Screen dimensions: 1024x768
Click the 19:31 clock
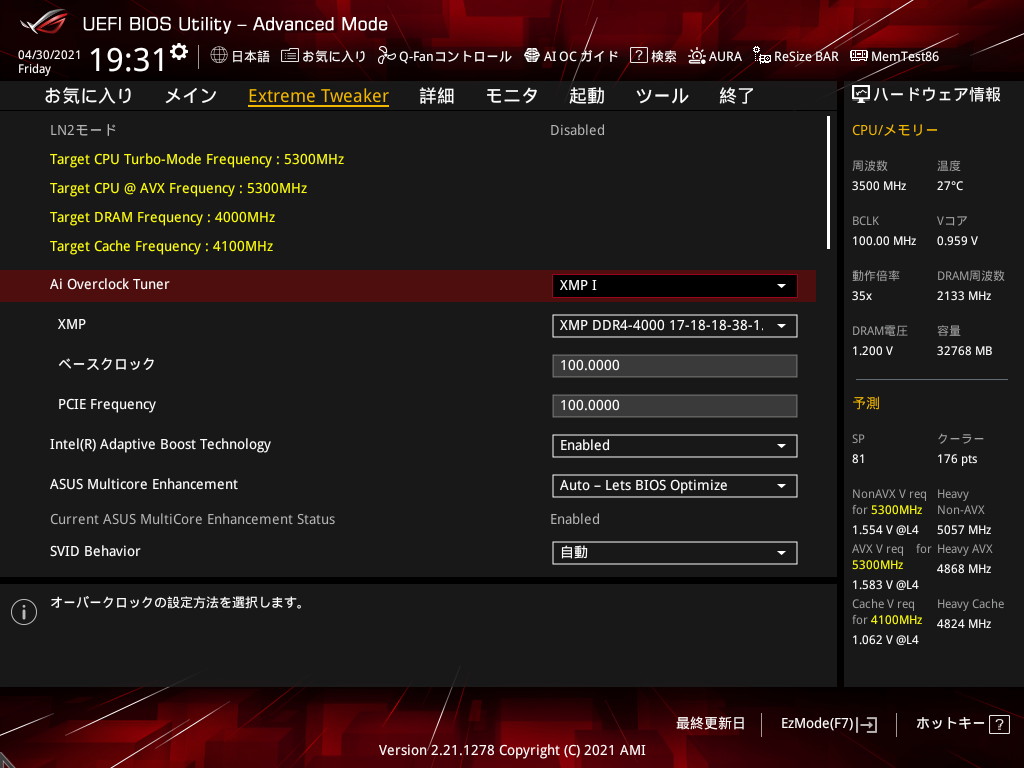click(x=128, y=59)
